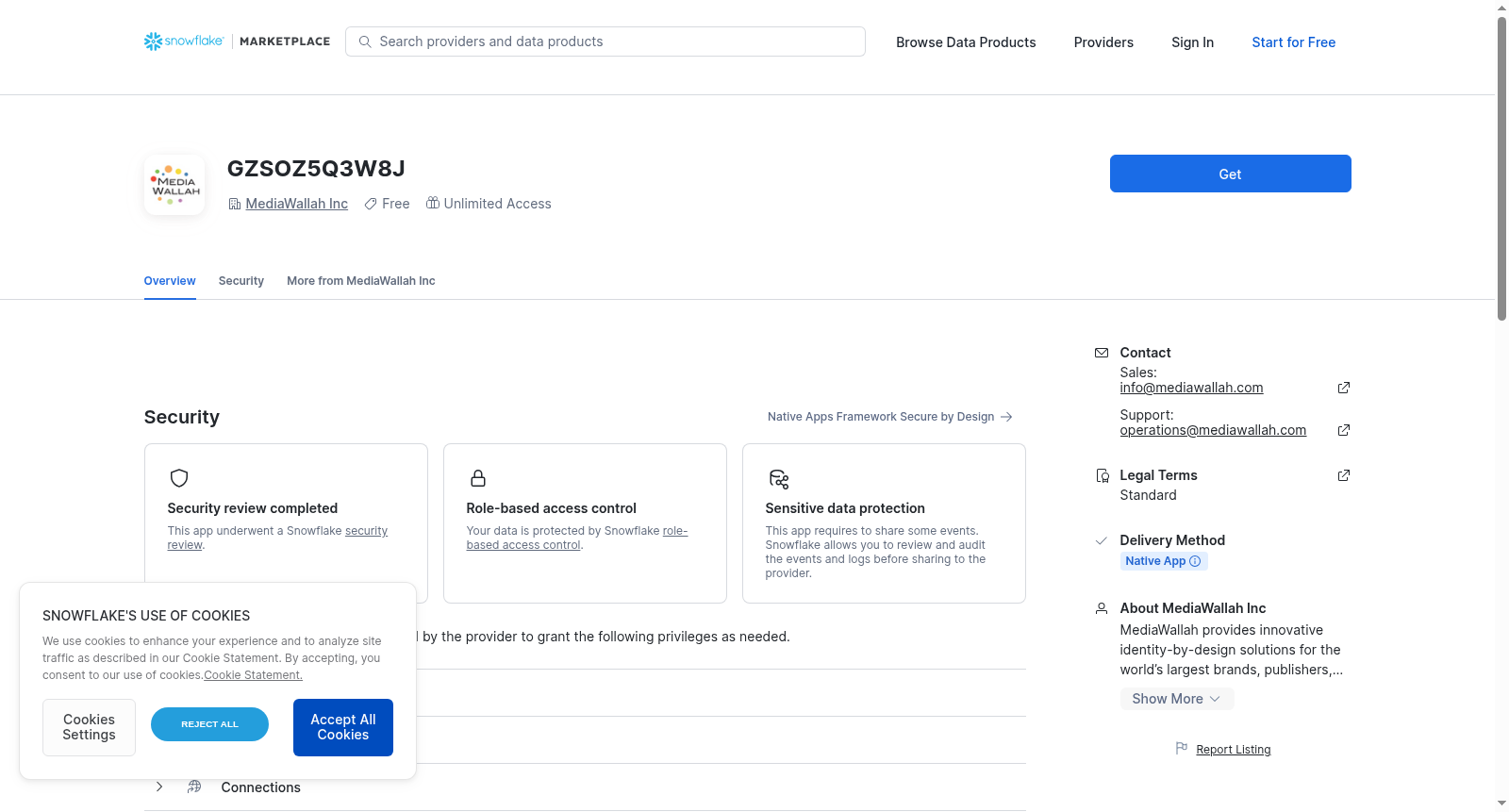Click the Legal Terms document icon
1509x812 pixels.
1102,475
